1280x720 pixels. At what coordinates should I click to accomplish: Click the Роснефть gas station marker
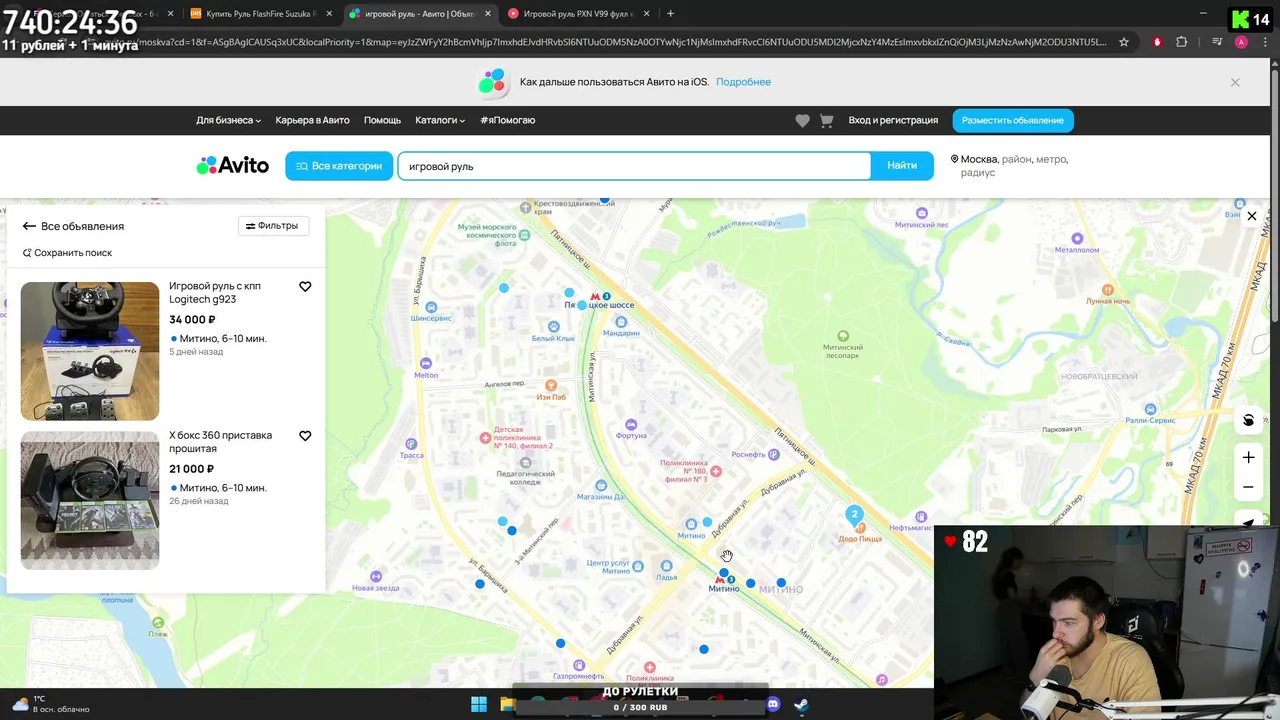click(x=774, y=454)
